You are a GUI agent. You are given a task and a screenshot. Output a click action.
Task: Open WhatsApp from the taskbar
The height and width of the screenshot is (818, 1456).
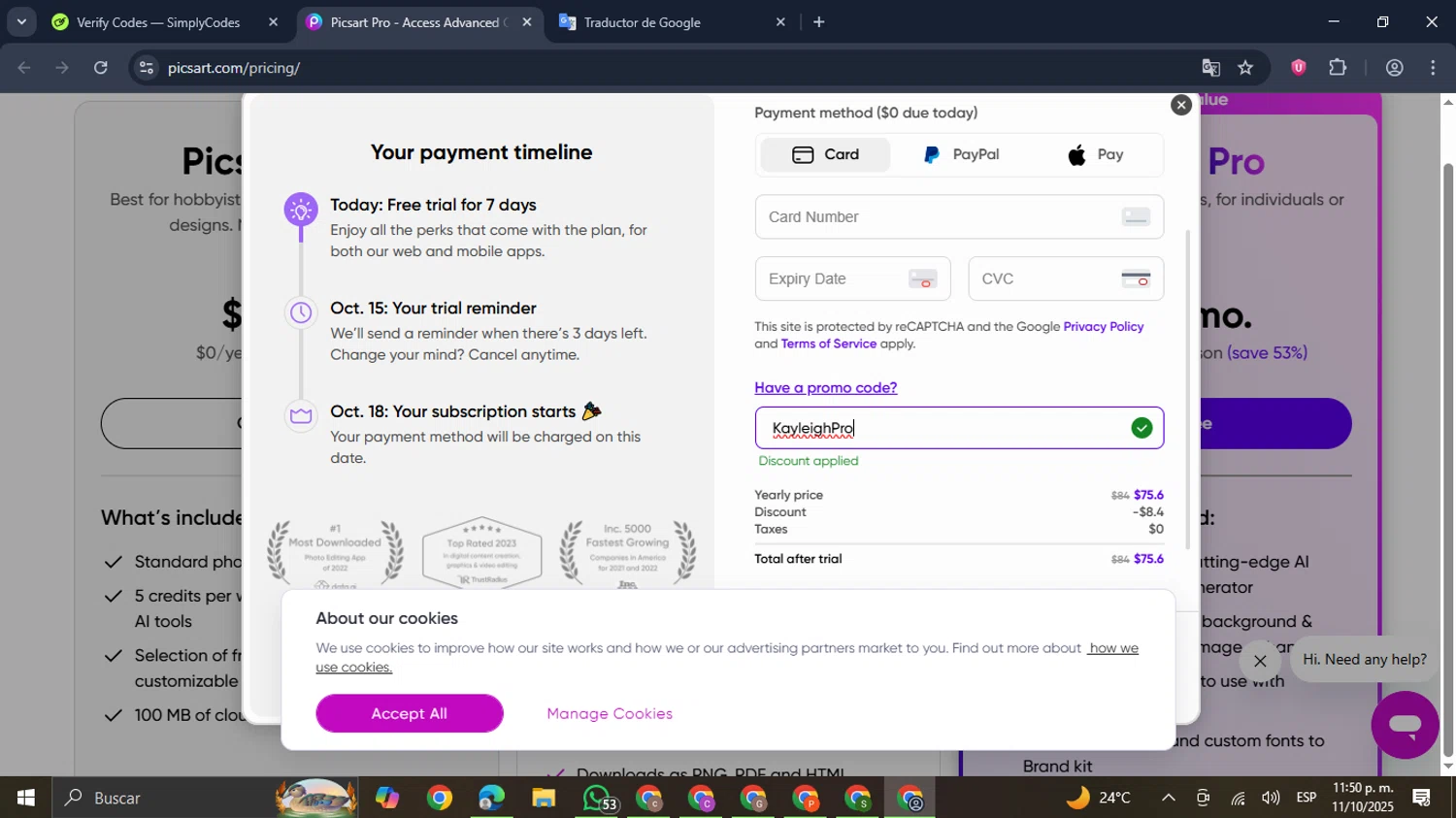pyautogui.click(x=598, y=798)
